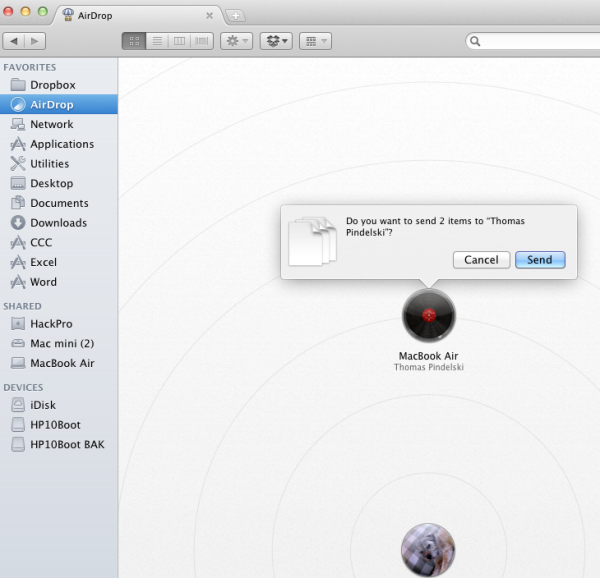Open the Dropbox toolbar dropdown
The image size is (600, 578).
(x=276, y=41)
